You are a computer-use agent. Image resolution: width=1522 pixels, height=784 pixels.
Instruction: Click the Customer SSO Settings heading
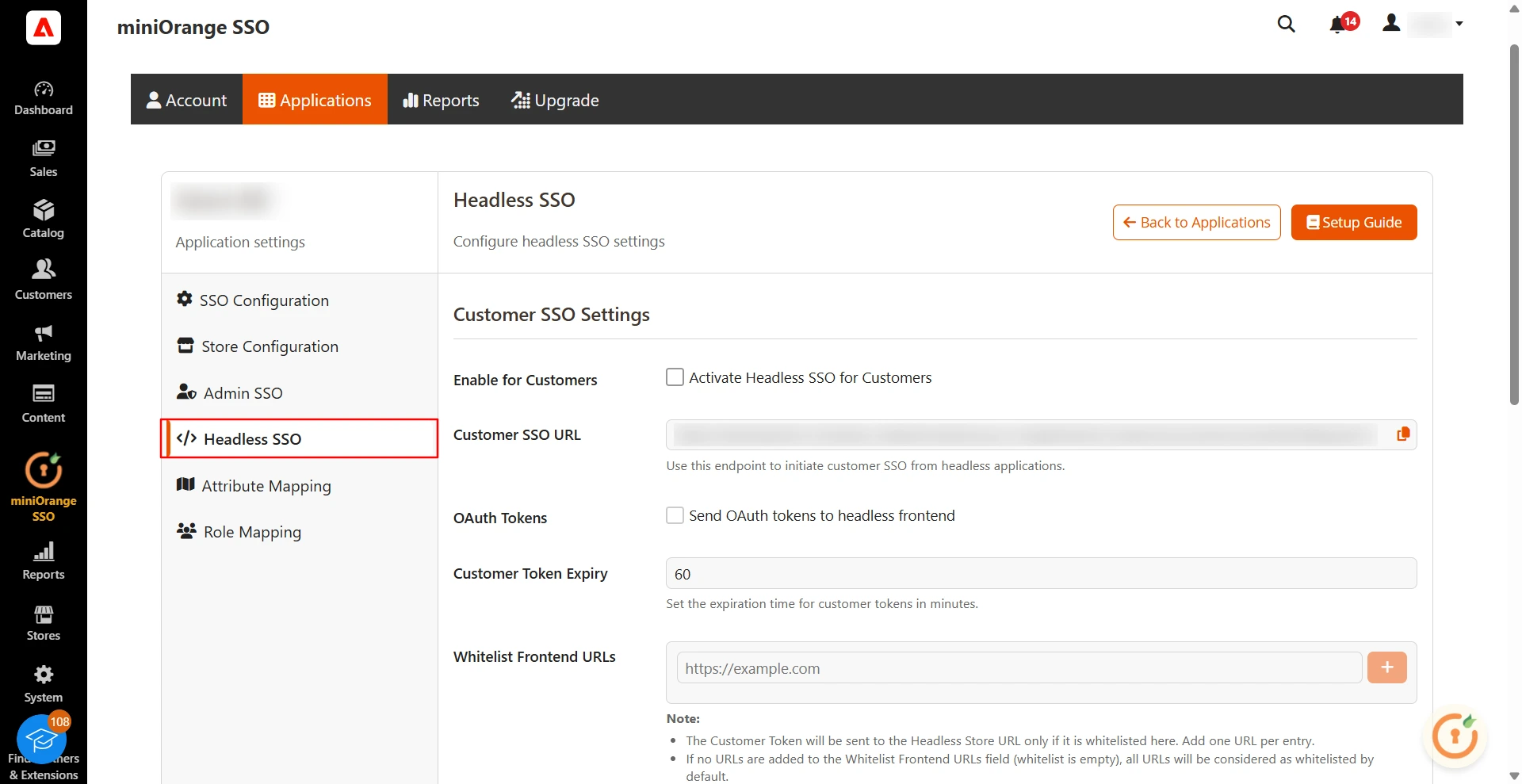(x=551, y=315)
